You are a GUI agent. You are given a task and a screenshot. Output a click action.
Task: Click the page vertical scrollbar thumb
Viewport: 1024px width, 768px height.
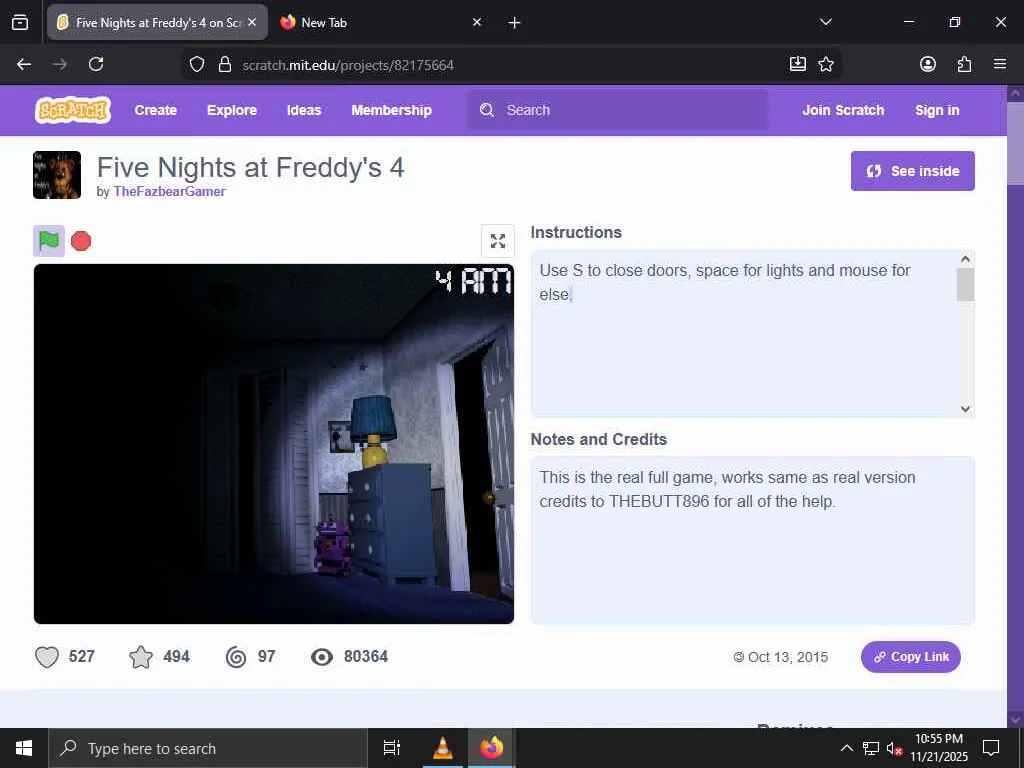coord(1016,143)
